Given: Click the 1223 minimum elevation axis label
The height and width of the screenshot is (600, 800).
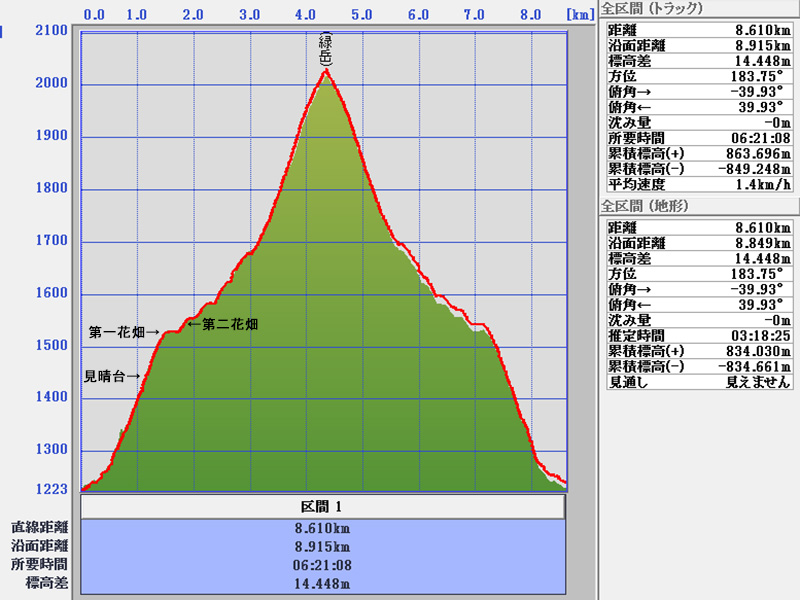Looking at the screenshot, I should click(x=52, y=489).
